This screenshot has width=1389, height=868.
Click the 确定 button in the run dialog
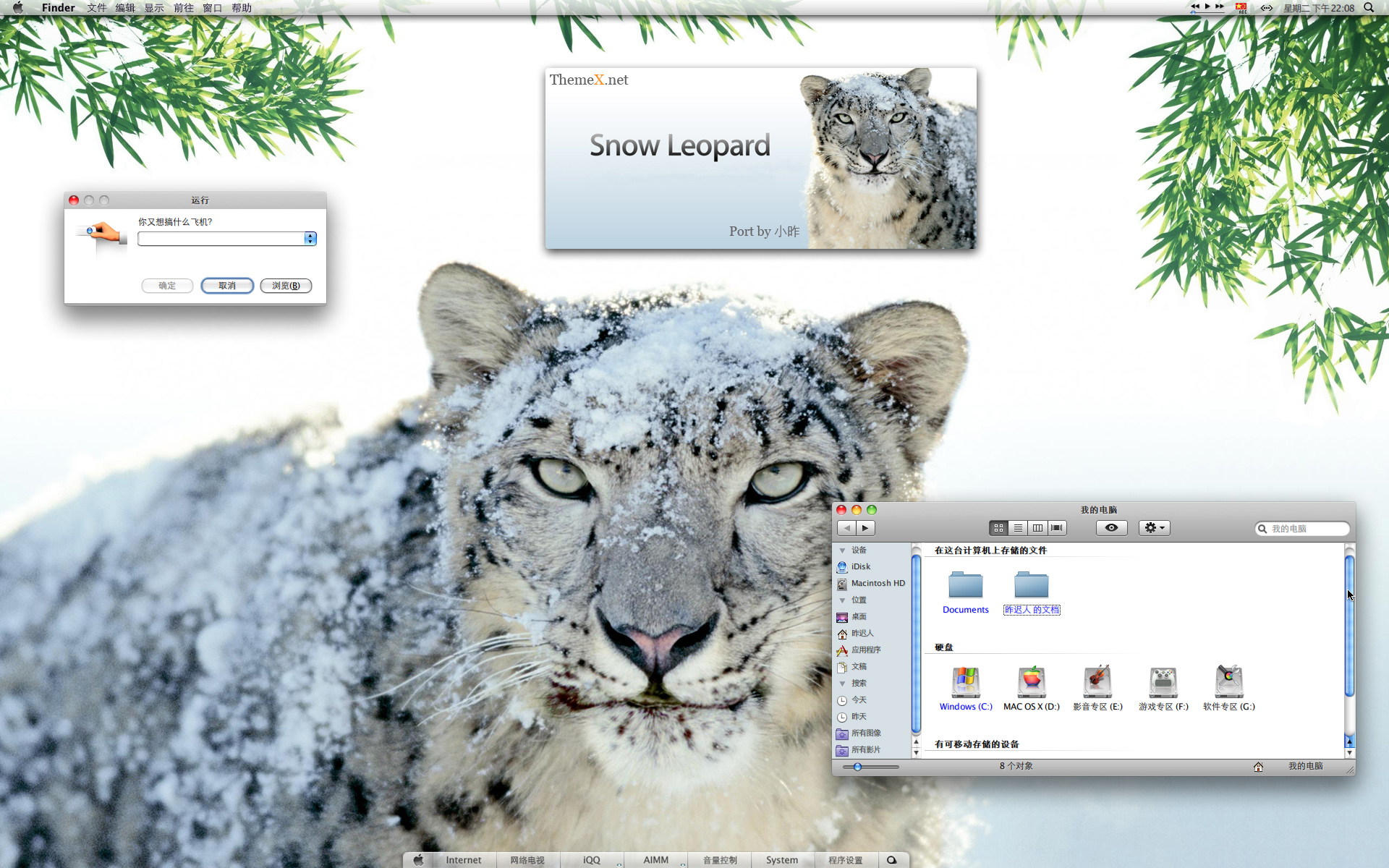167,286
